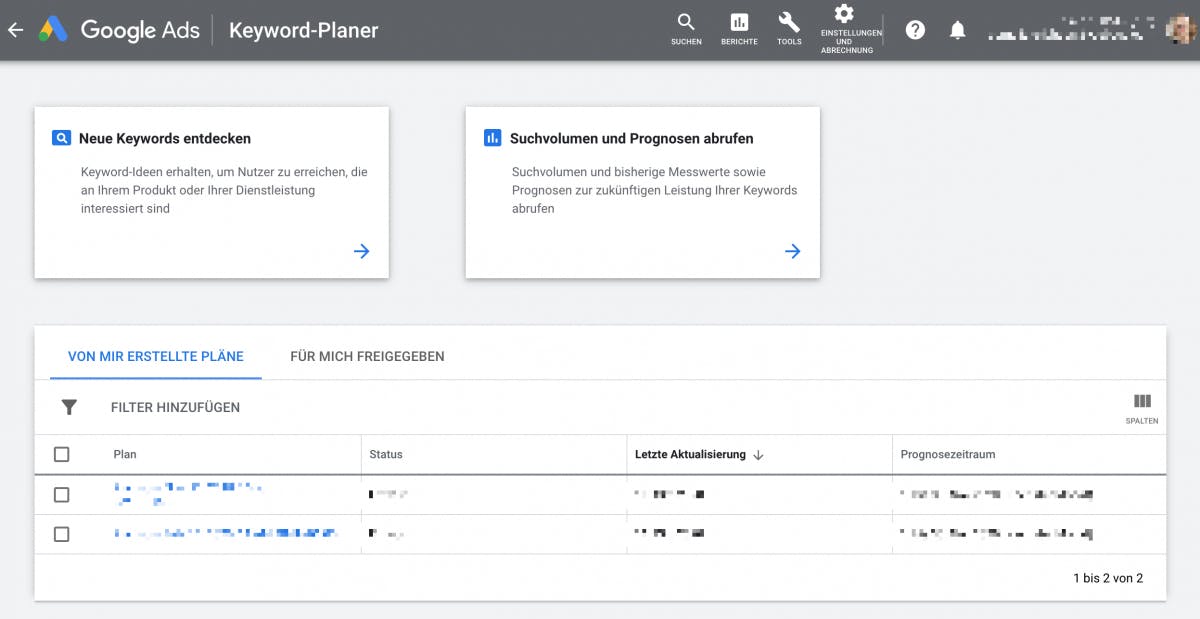Open the Suchen search icon
1200x619 pixels.
pyautogui.click(x=686, y=22)
